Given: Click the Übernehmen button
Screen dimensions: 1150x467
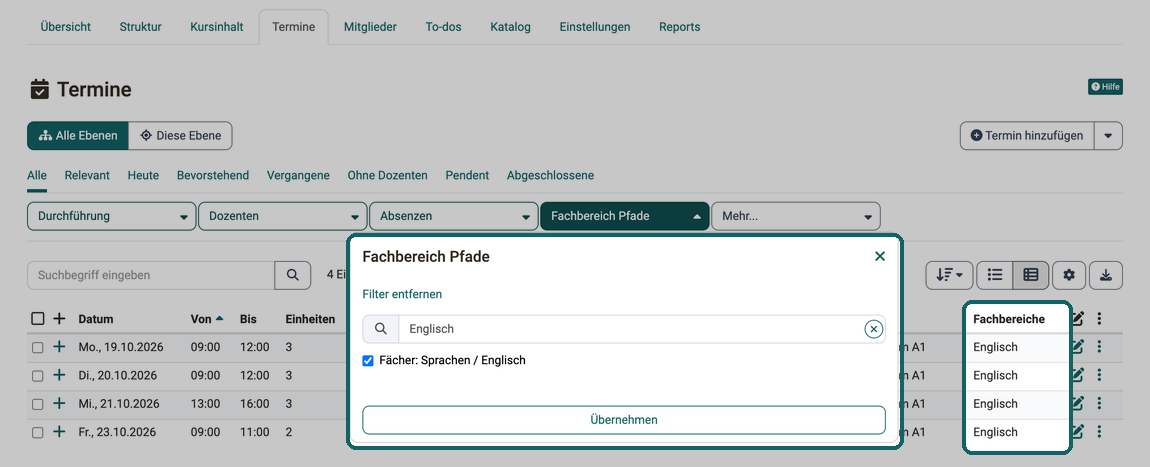Looking at the screenshot, I should click(x=624, y=420).
